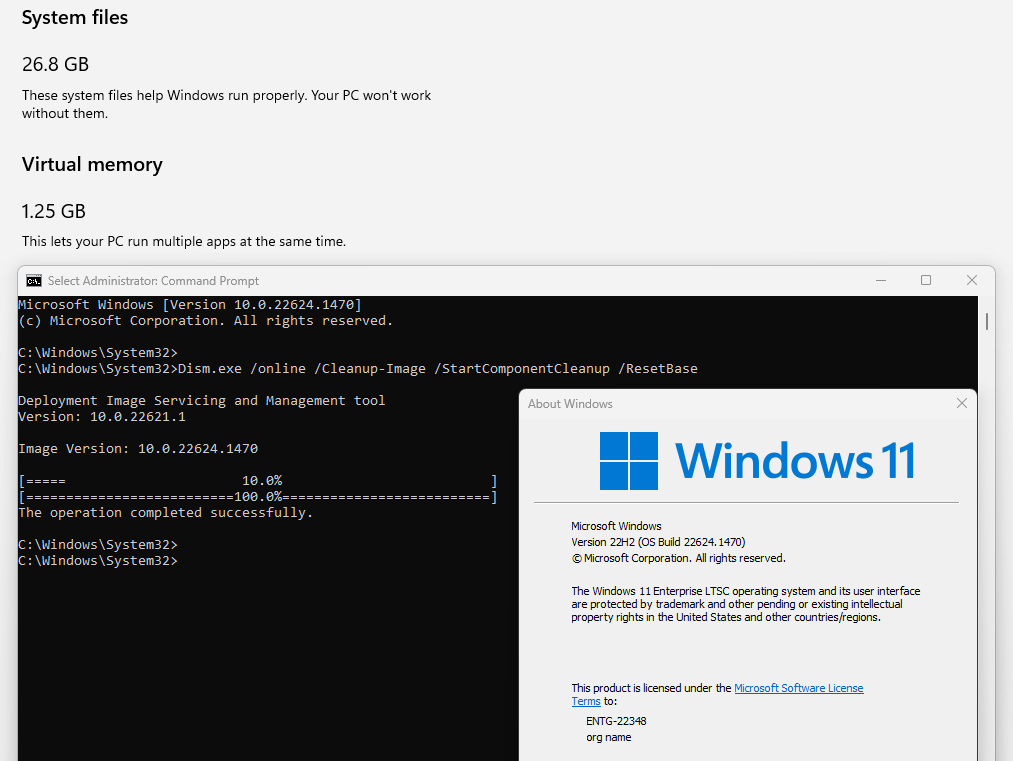Viewport: 1013px width, 761px height.
Task: Click the 'About Windows' dialog title
Action: (570, 404)
